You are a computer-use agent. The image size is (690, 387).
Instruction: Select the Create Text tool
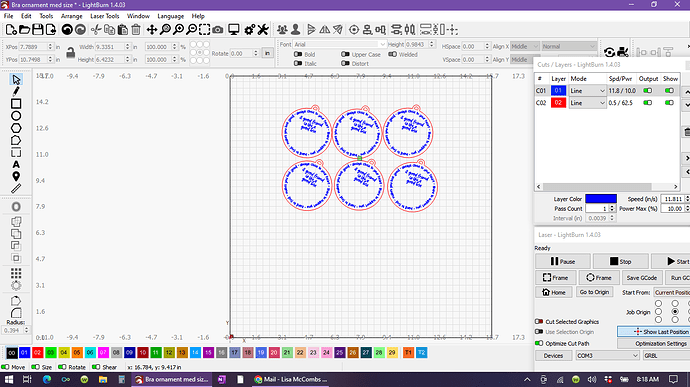[16, 164]
